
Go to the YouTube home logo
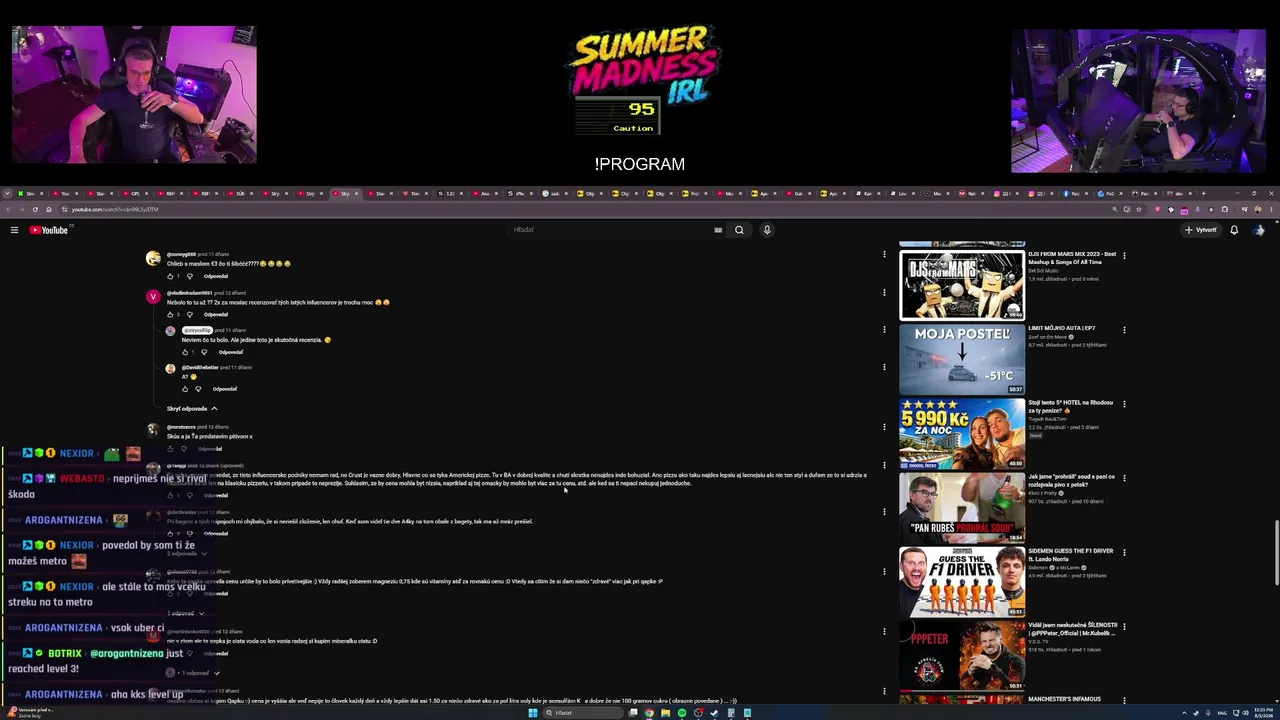pos(49,230)
